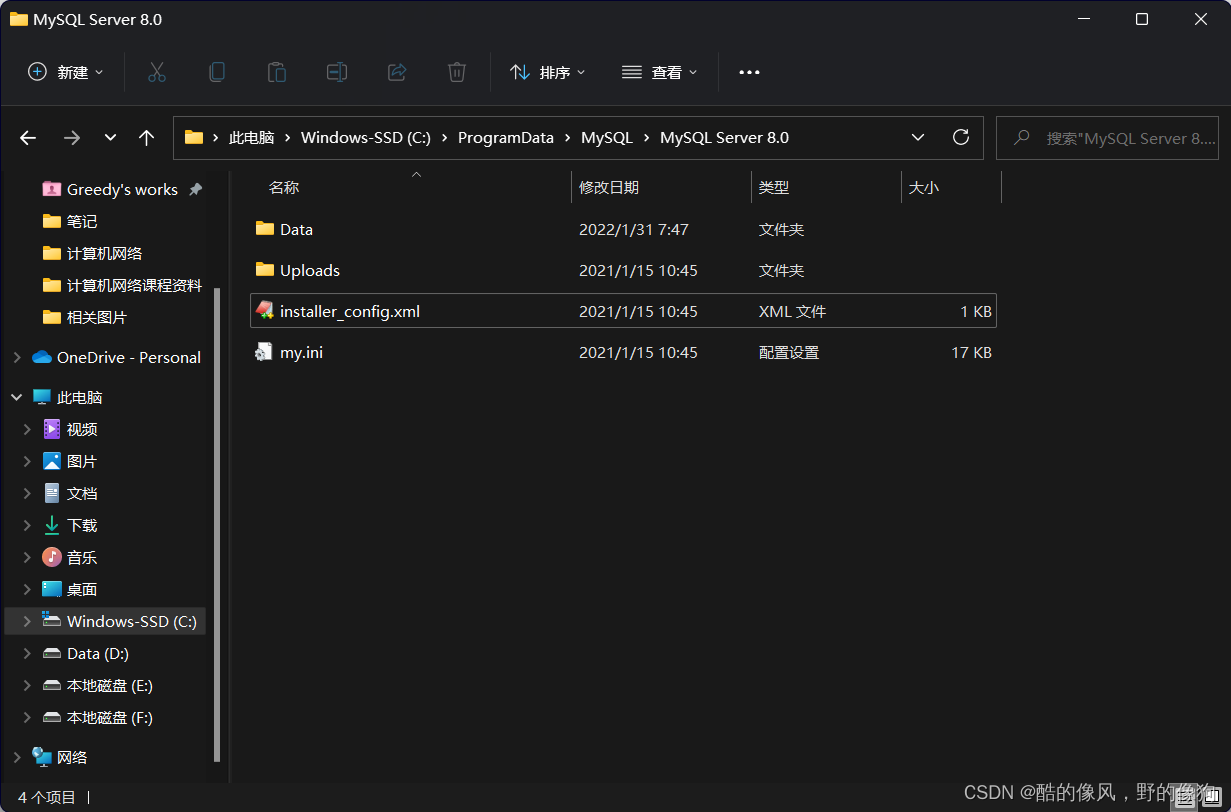Open the 笔记 folder in sidebar
The width and height of the screenshot is (1231, 812).
coord(70,221)
